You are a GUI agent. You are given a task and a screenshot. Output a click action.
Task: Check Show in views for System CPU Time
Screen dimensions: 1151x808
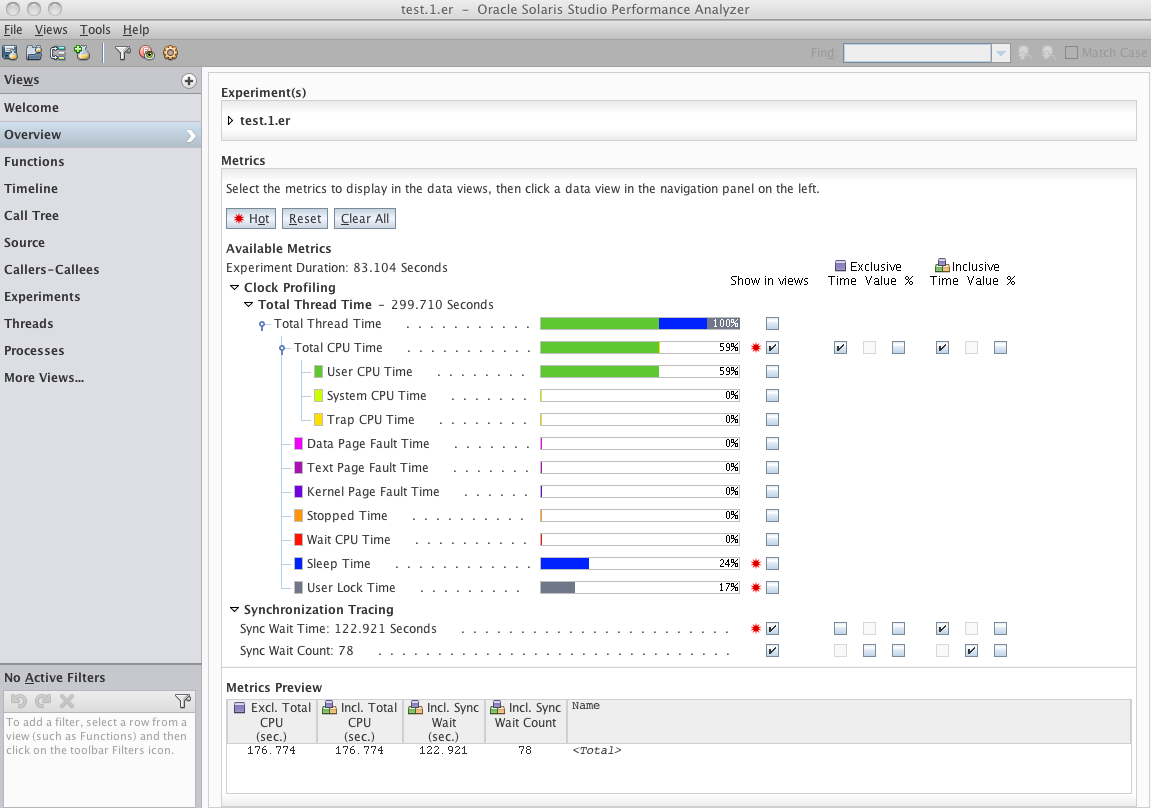[x=772, y=396]
